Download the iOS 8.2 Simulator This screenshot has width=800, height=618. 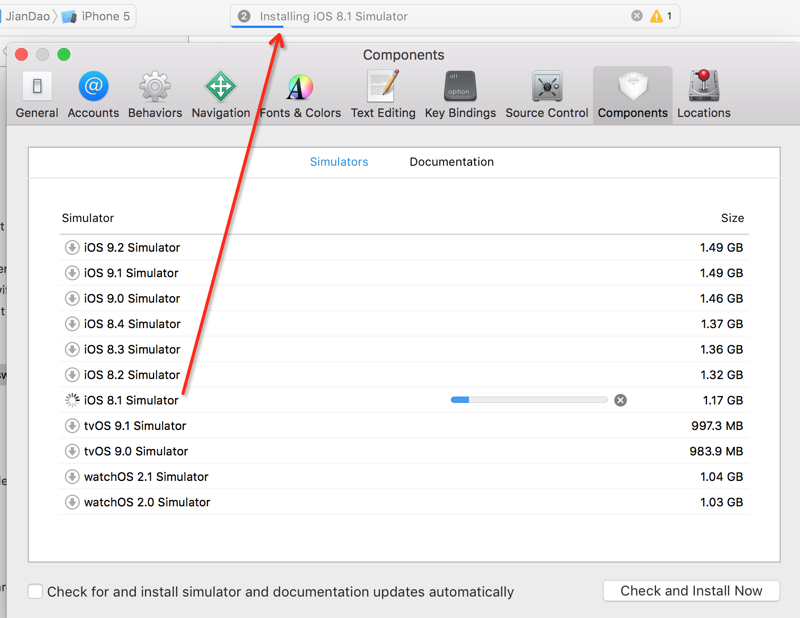tap(72, 375)
